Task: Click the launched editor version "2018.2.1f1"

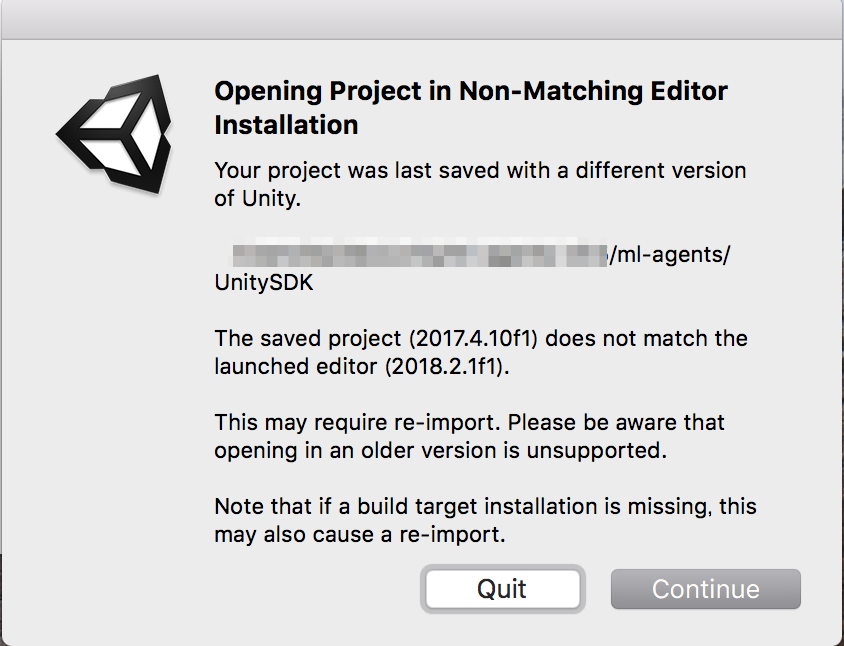Action: point(447,366)
